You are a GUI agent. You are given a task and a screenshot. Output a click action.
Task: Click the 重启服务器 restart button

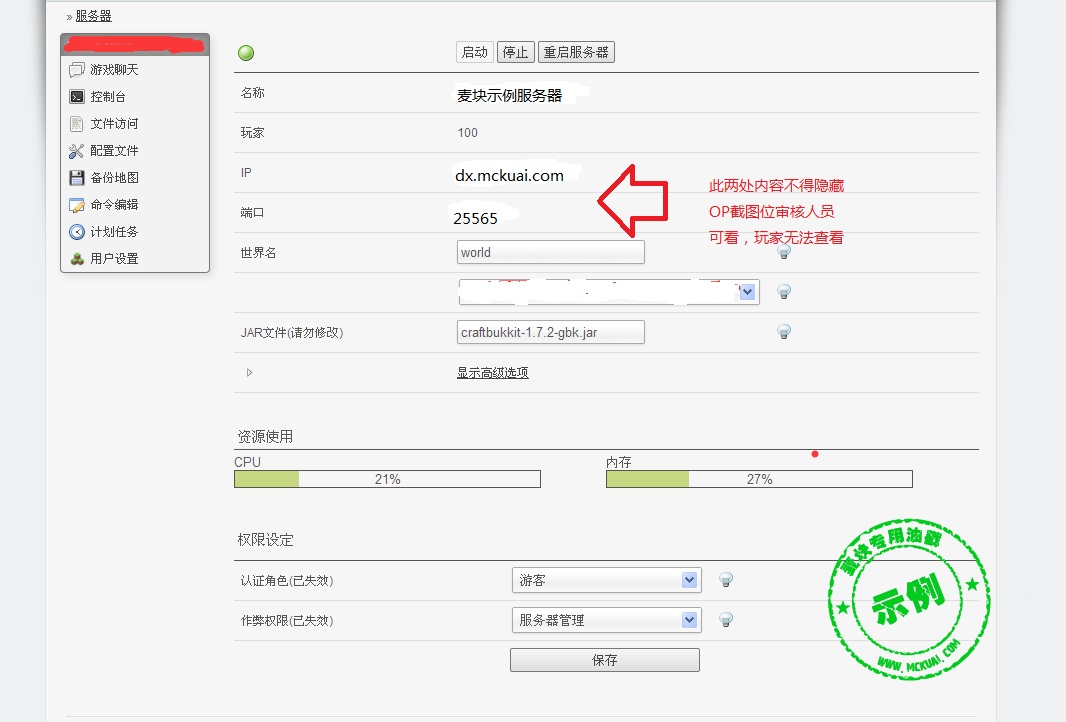(x=576, y=52)
